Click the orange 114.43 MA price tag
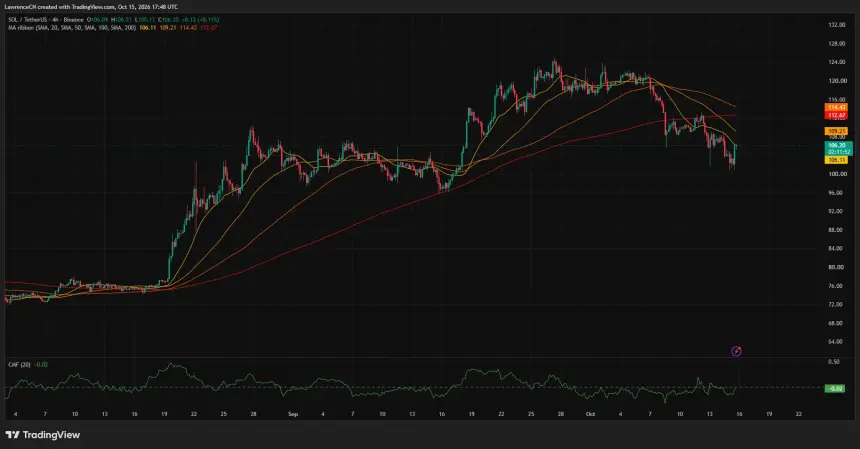The height and width of the screenshot is (449, 860). coord(836,107)
